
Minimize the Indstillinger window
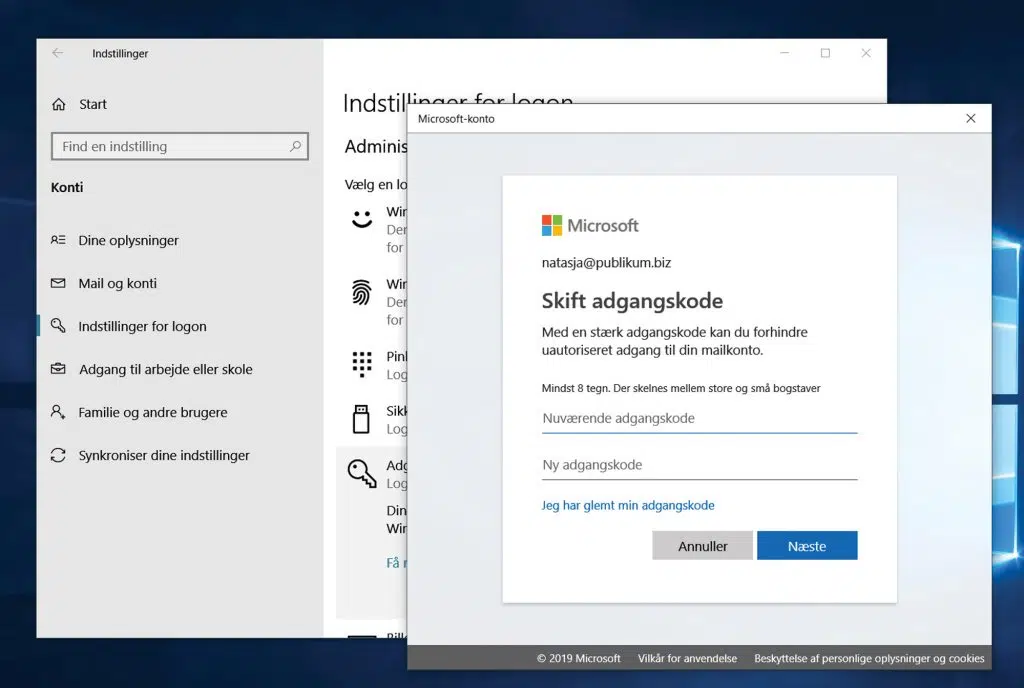tap(785, 53)
